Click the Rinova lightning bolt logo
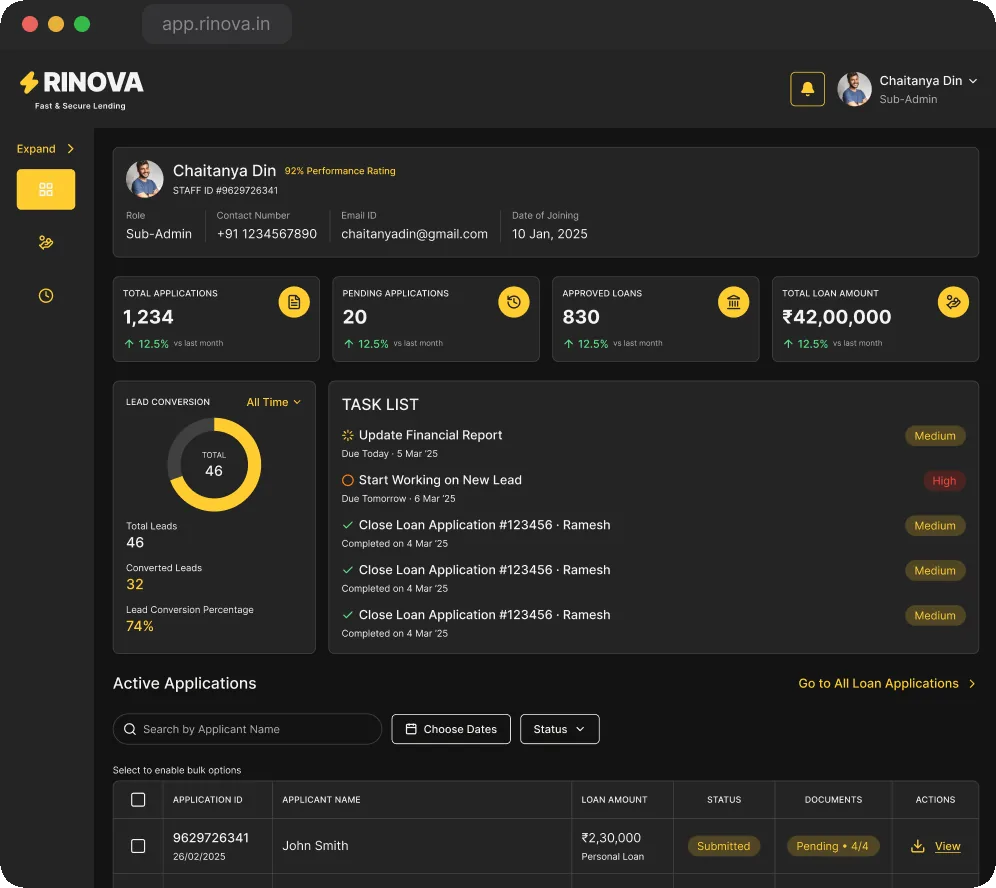 click(29, 83)
